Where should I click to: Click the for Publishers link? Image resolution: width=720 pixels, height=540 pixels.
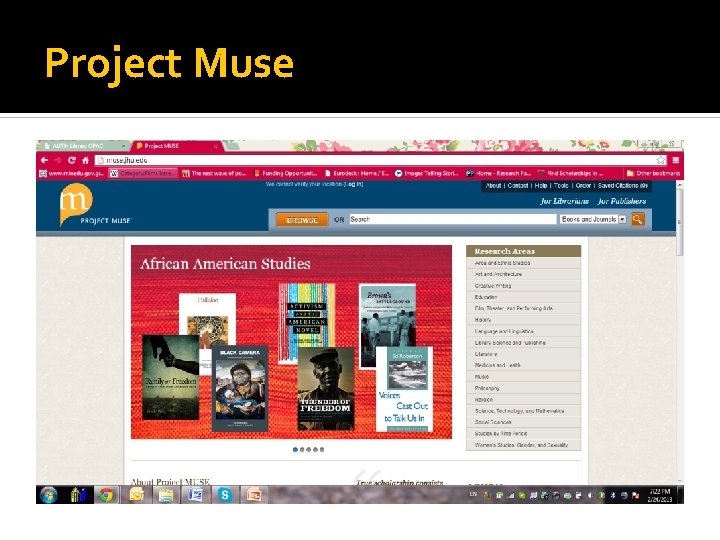[x=622, y=201]
